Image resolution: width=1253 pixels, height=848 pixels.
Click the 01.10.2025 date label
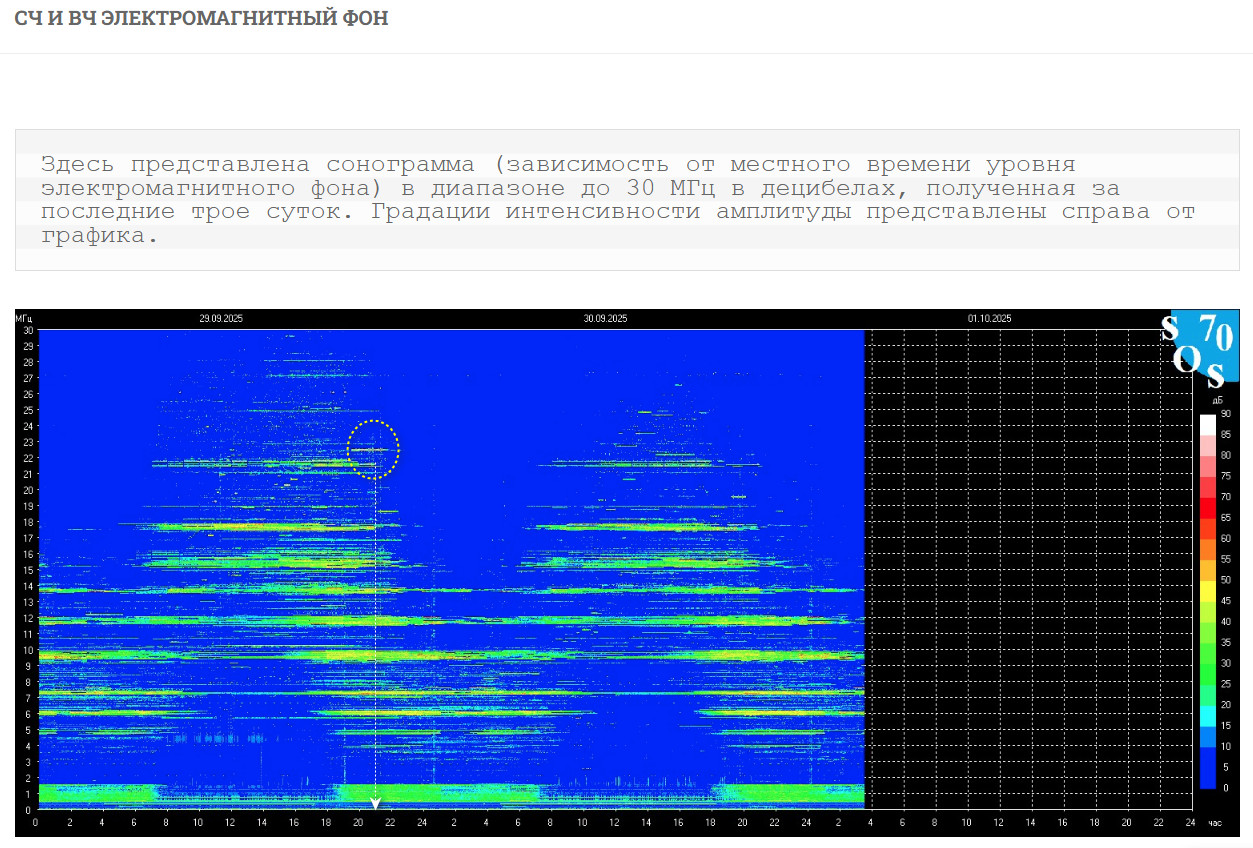pyautogui.click(x=989, y=319)
